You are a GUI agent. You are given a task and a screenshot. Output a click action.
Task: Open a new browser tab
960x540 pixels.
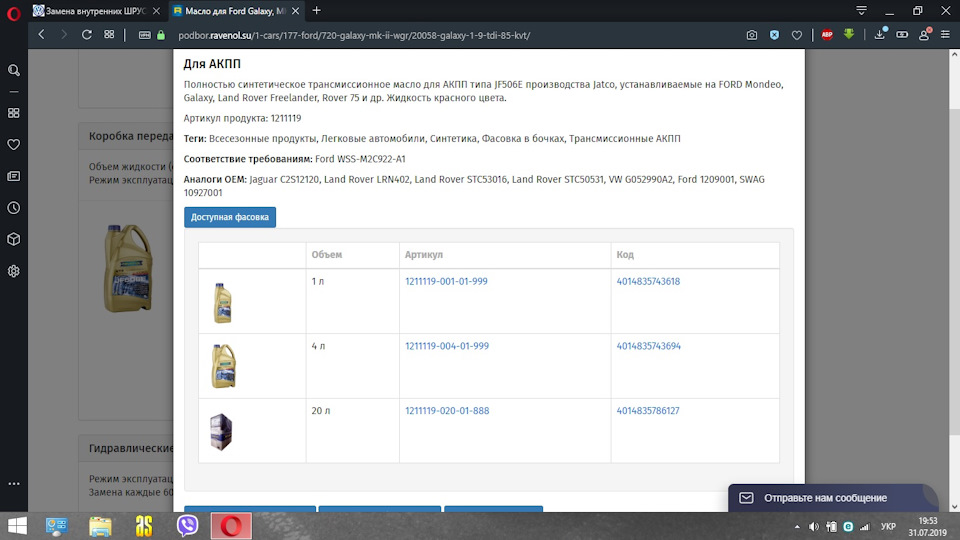pos(317,11)
